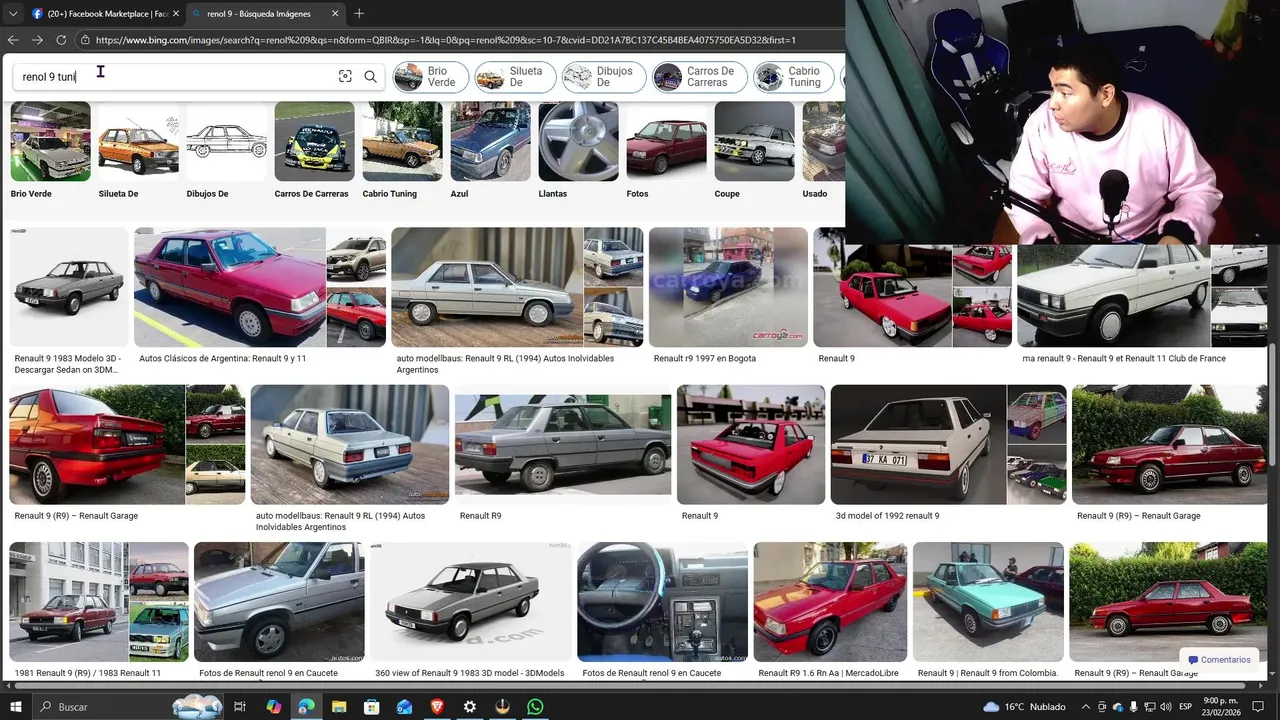Open 1981 Renault 9 (R9) / 1983 Renault 11 result

point(67,602)
